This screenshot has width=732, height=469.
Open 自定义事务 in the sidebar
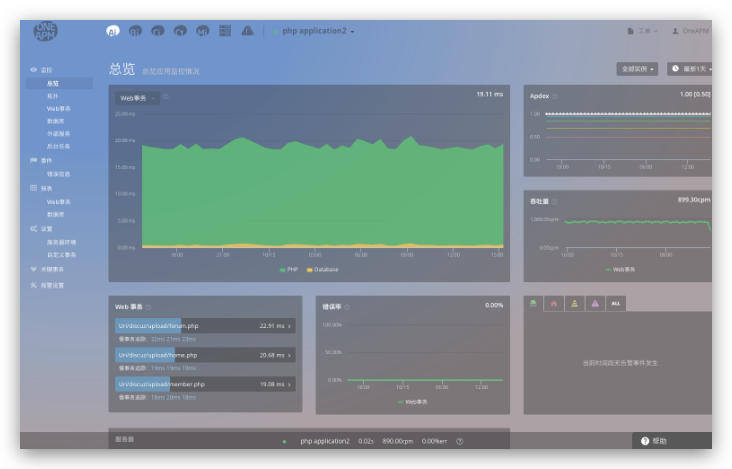pyautogui.click(x=61, y=255)
